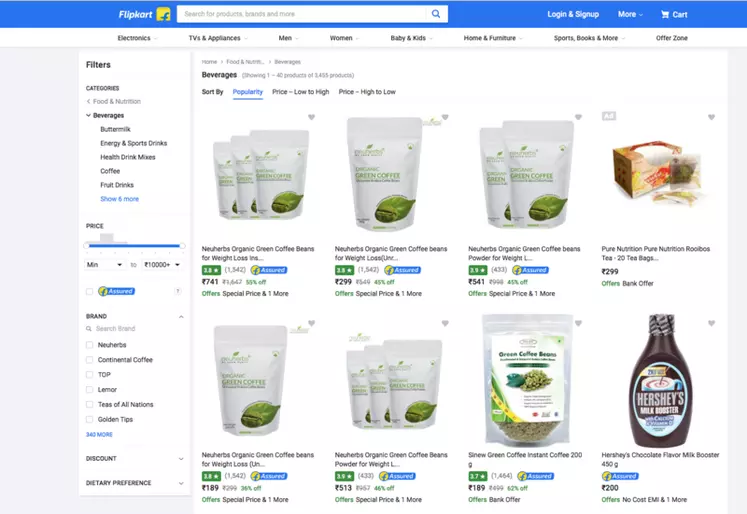Check the Neuherbs brand filter
Screen dimensions: 747x514
point(89,345)
